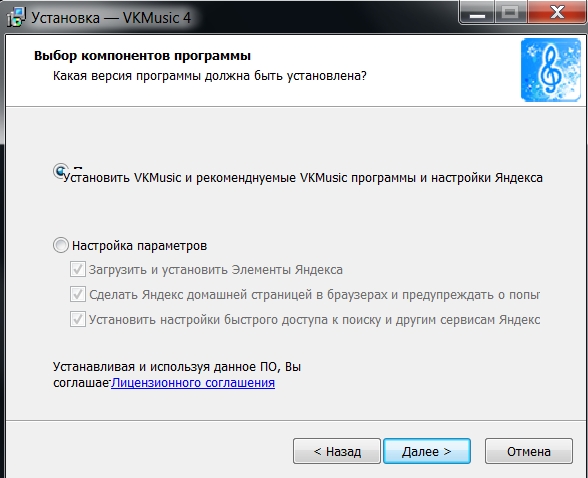Click the Установка — VKMusic 4 title bar text
588x478 pixels.
[111, 18]
